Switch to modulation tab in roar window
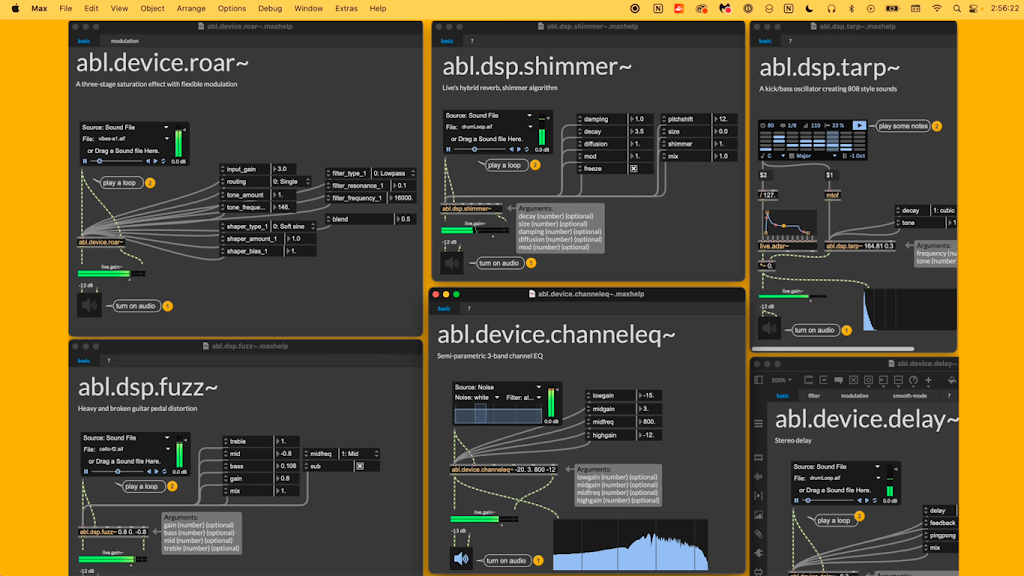 click(124, 40)
